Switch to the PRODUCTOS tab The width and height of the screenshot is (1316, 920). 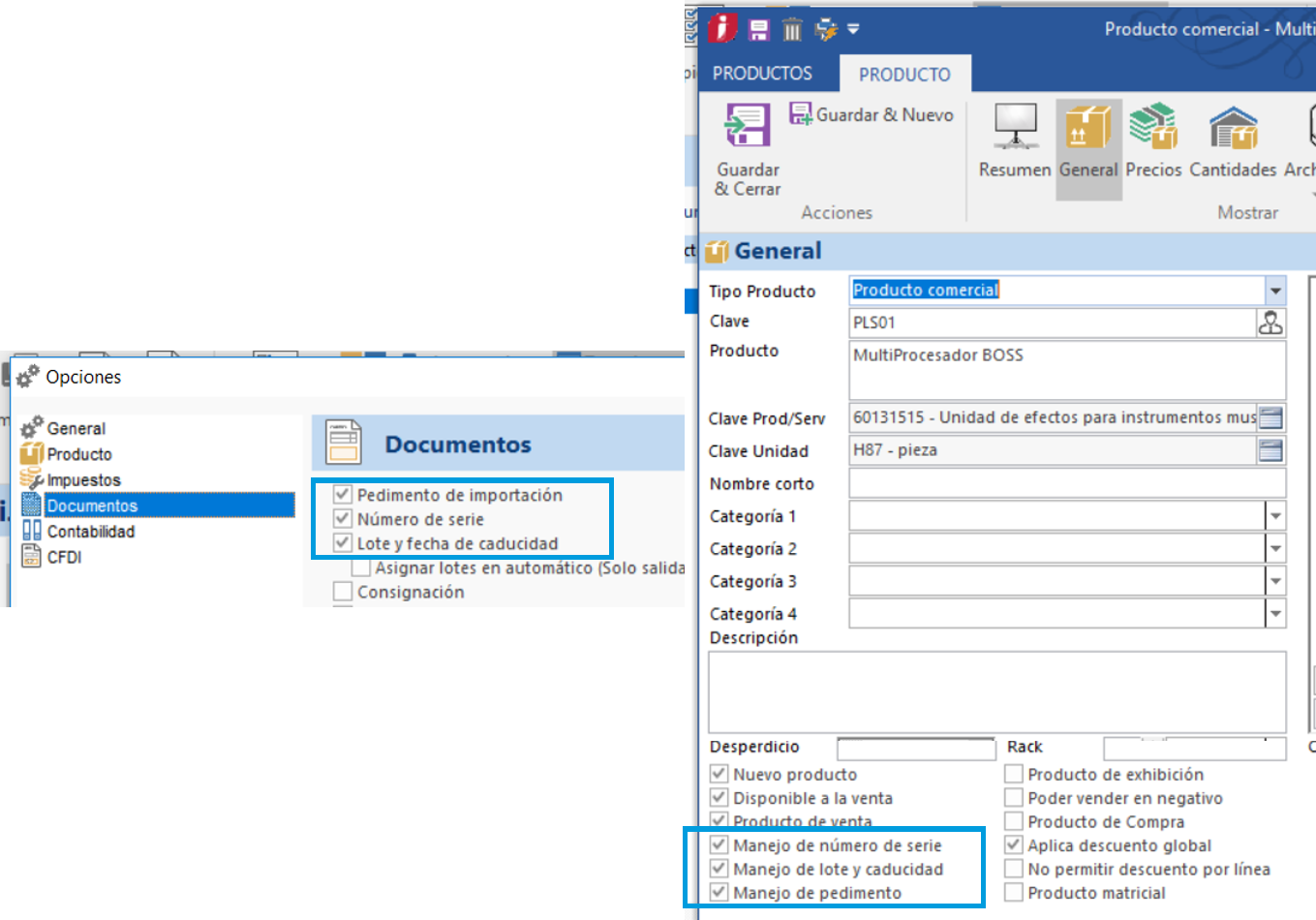pyautogui.click(x=762, y=74)
